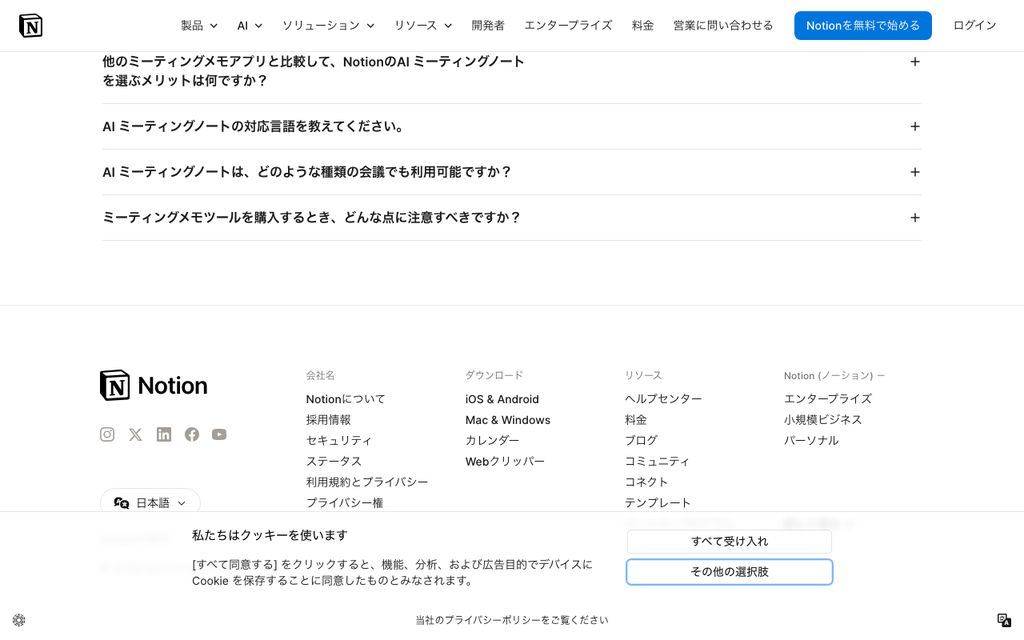The image size is (1024, 640).
Task: Open the ブログ footer link
Action: pyautogui.click(x=641, y=441)
